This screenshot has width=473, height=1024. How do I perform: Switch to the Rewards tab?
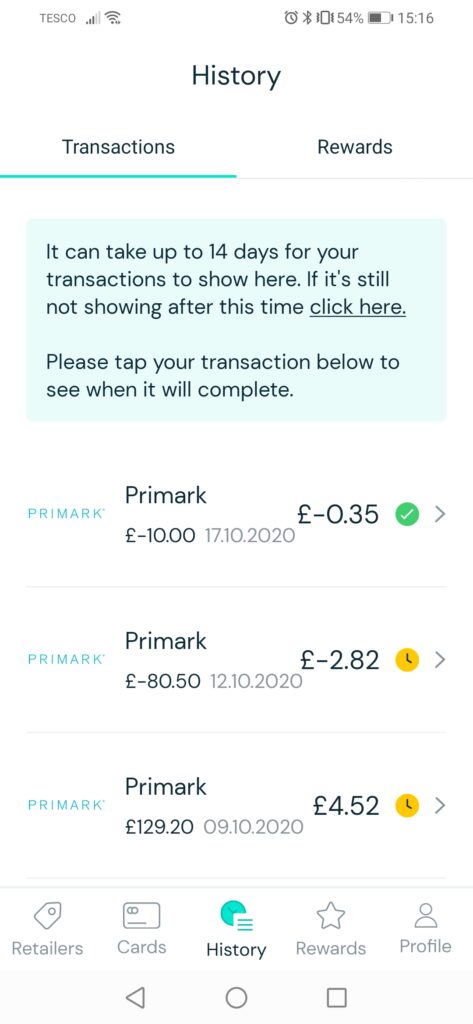click(355, 147)
